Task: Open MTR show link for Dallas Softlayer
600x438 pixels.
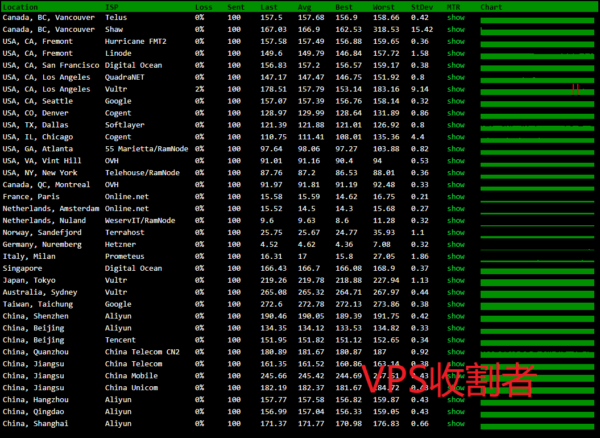Action: pyautogui.click(x=455, y=124)
